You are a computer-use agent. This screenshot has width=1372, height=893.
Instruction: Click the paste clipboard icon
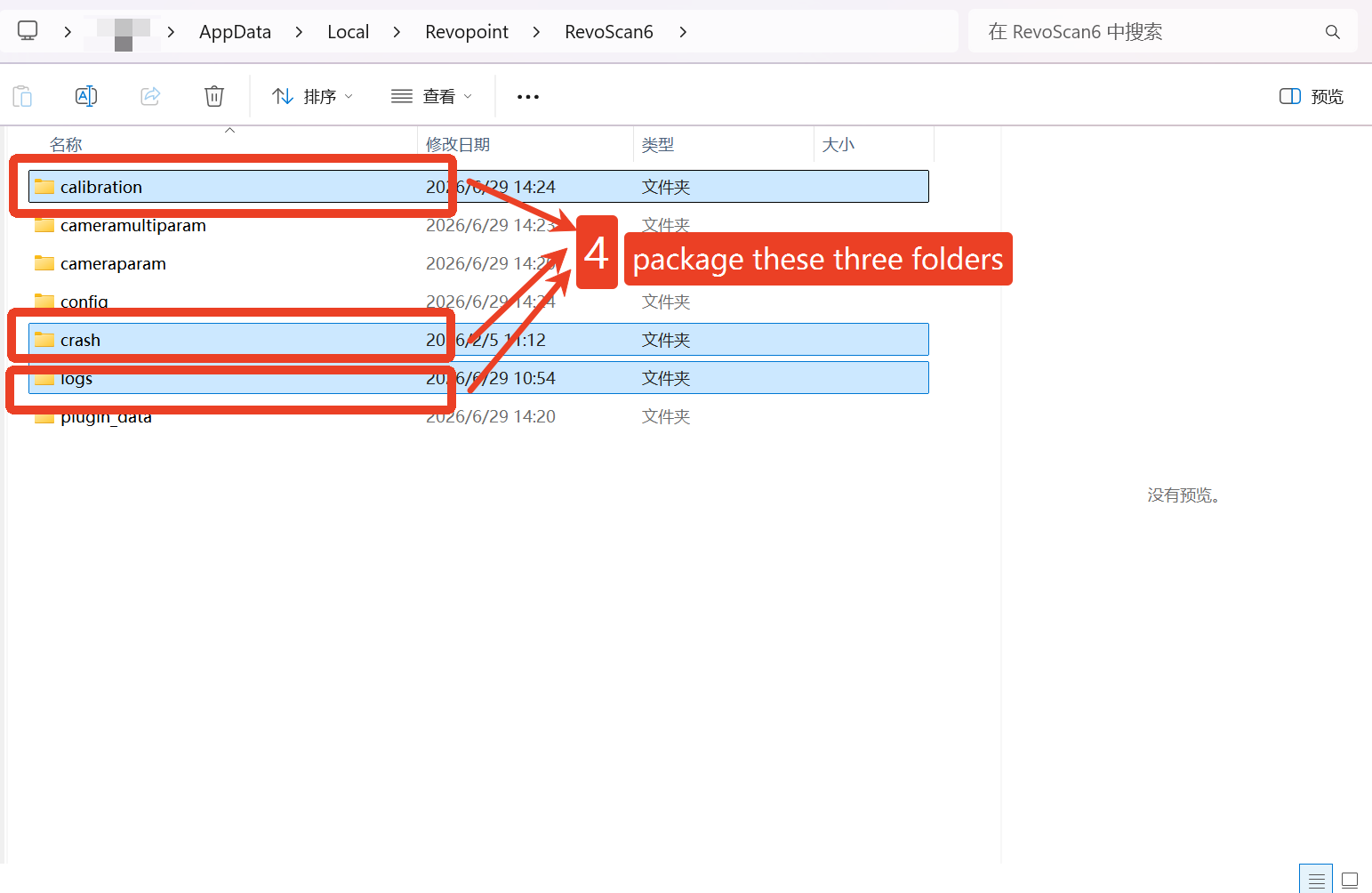[22, 96]
